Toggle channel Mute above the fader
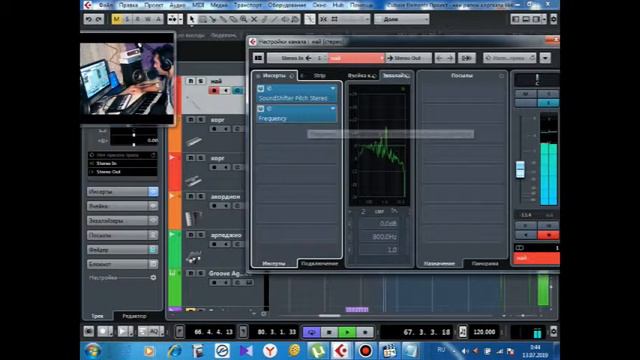This screenshot has height=360, width=640. [525, 94]
